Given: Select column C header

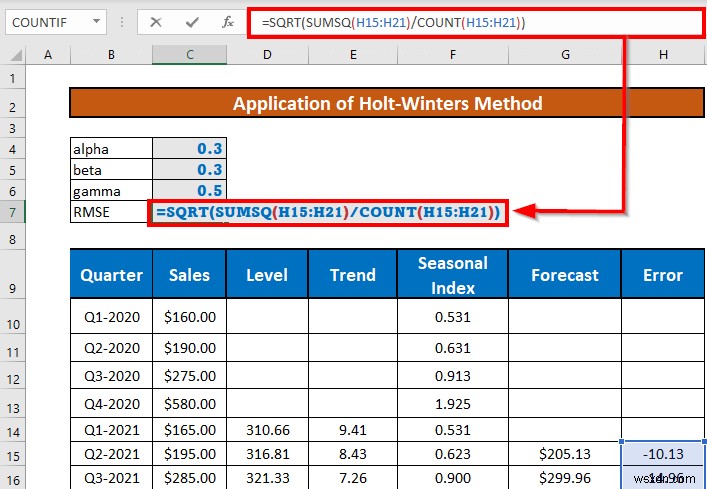Looking at the screenshot, I should [x=189, y=55].
